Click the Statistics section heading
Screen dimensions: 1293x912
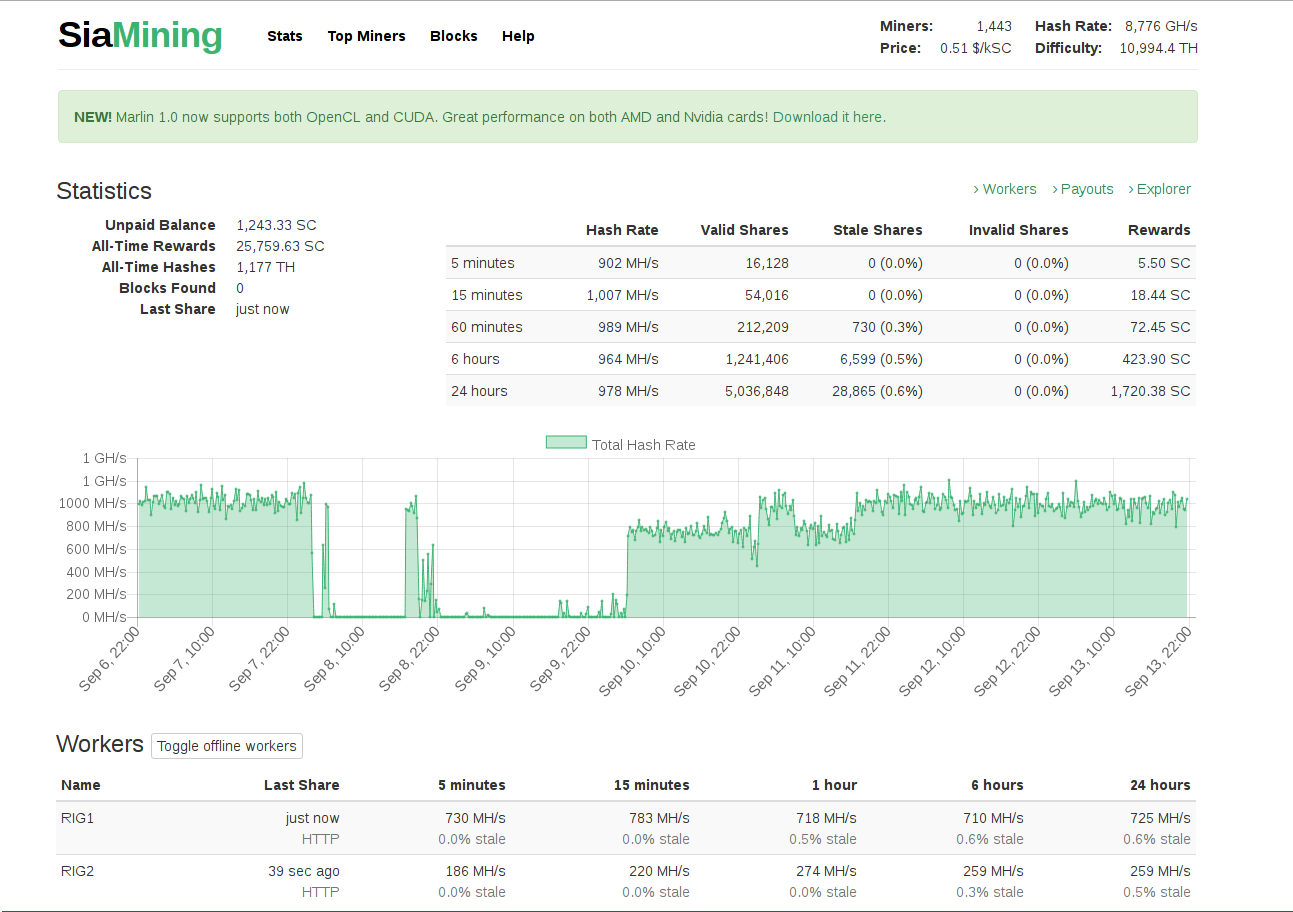click(104, 191)
